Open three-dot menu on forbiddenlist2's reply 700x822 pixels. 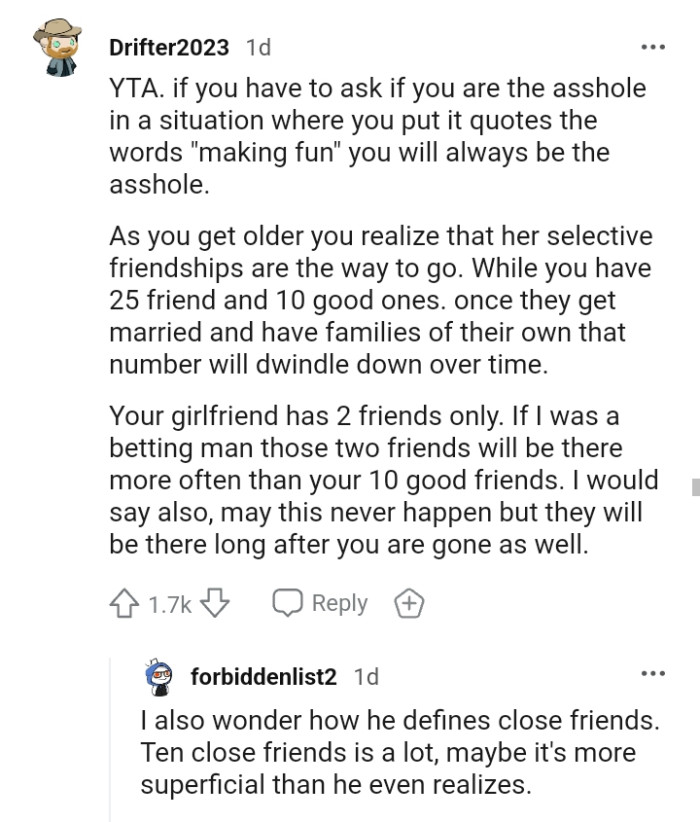(653, 675)
